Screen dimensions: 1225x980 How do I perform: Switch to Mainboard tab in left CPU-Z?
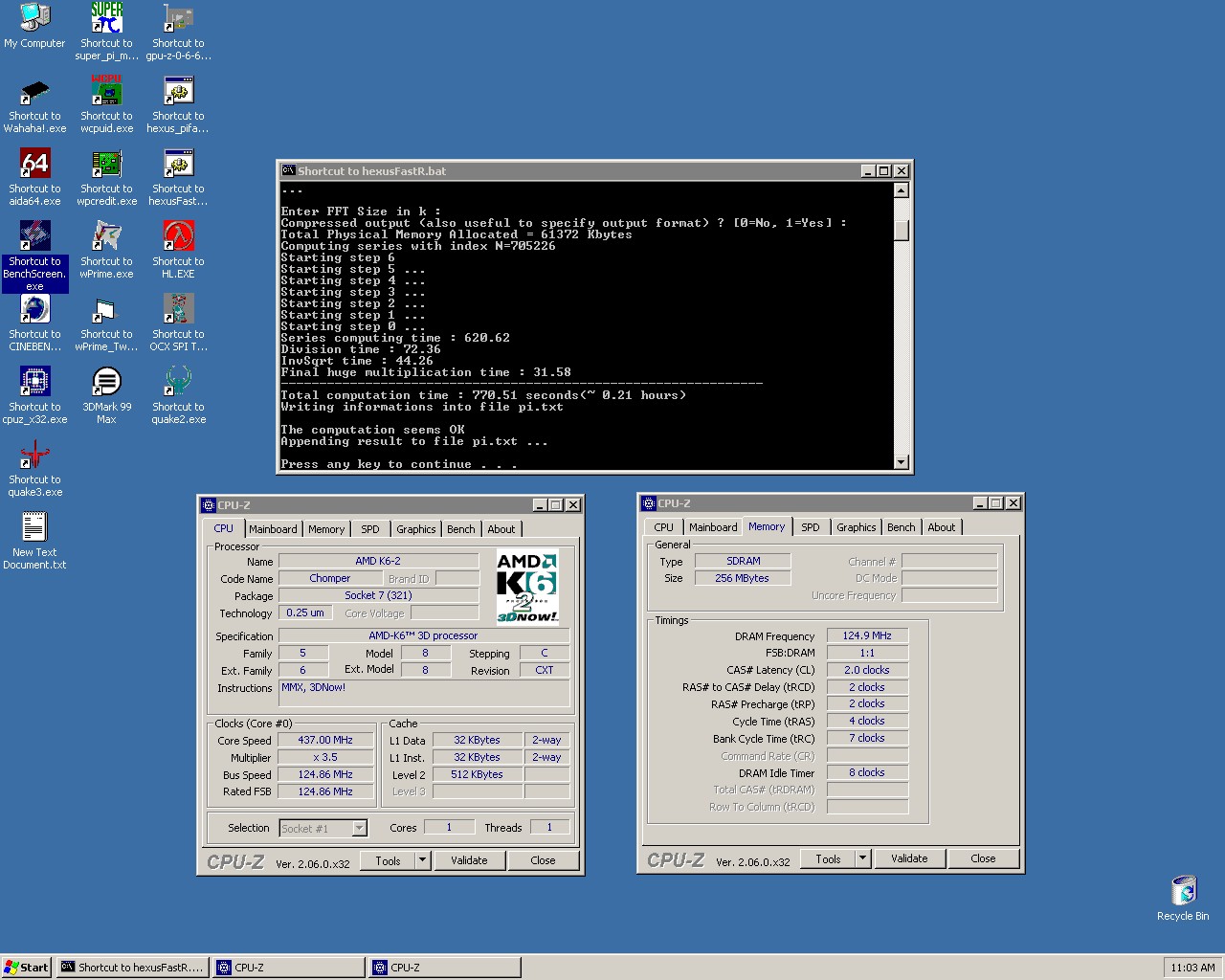273,529
